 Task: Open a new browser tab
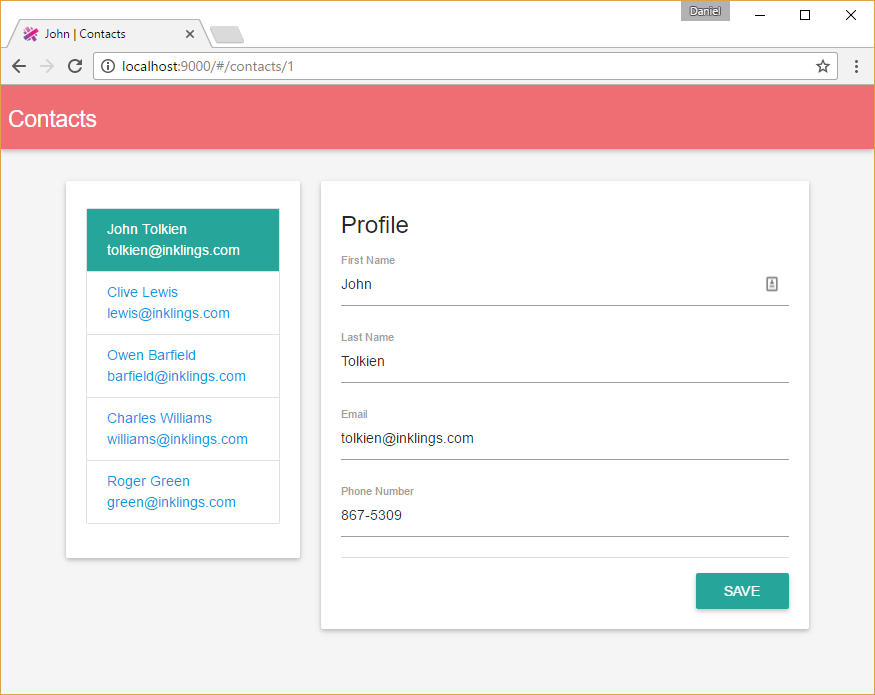pyautogui.click(x=227, y=35)
